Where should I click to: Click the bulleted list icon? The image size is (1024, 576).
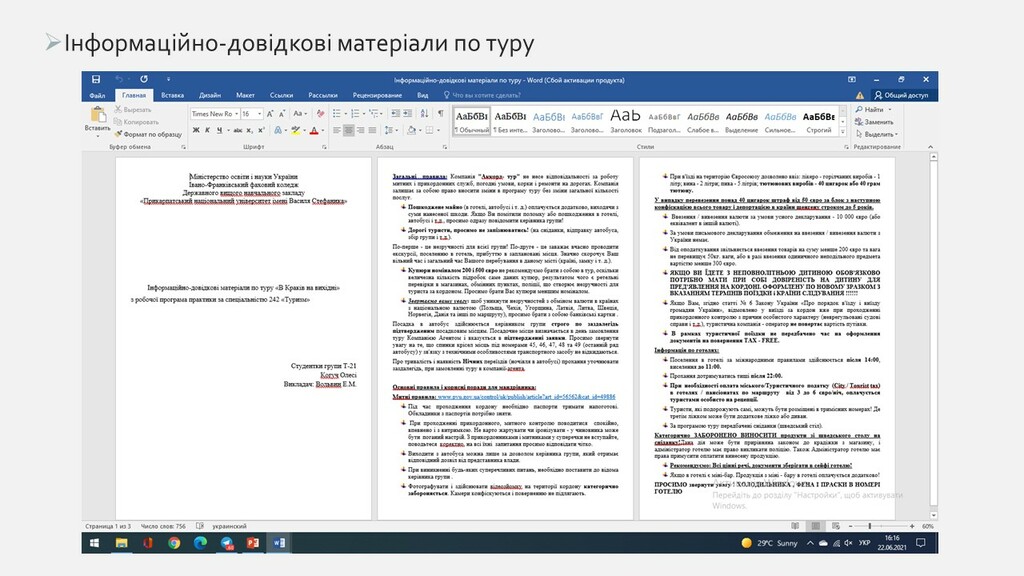pos(338,114)
